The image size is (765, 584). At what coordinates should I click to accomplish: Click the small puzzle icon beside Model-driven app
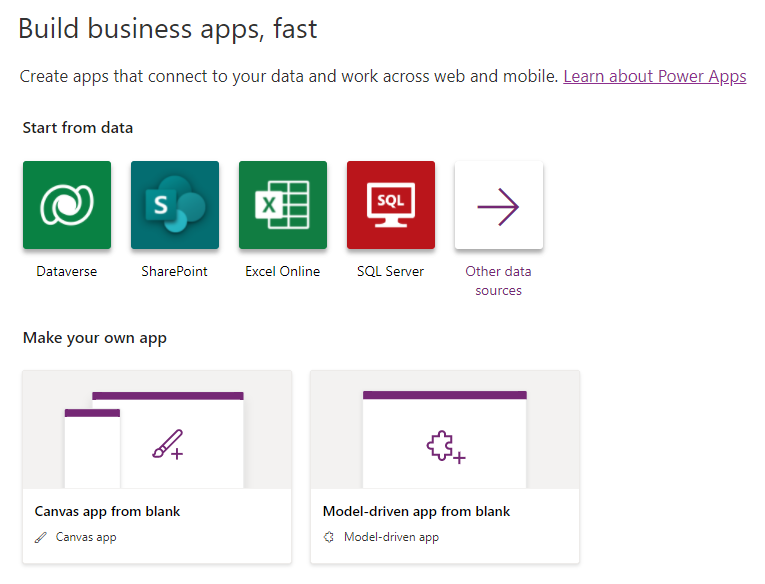(329, 537)
